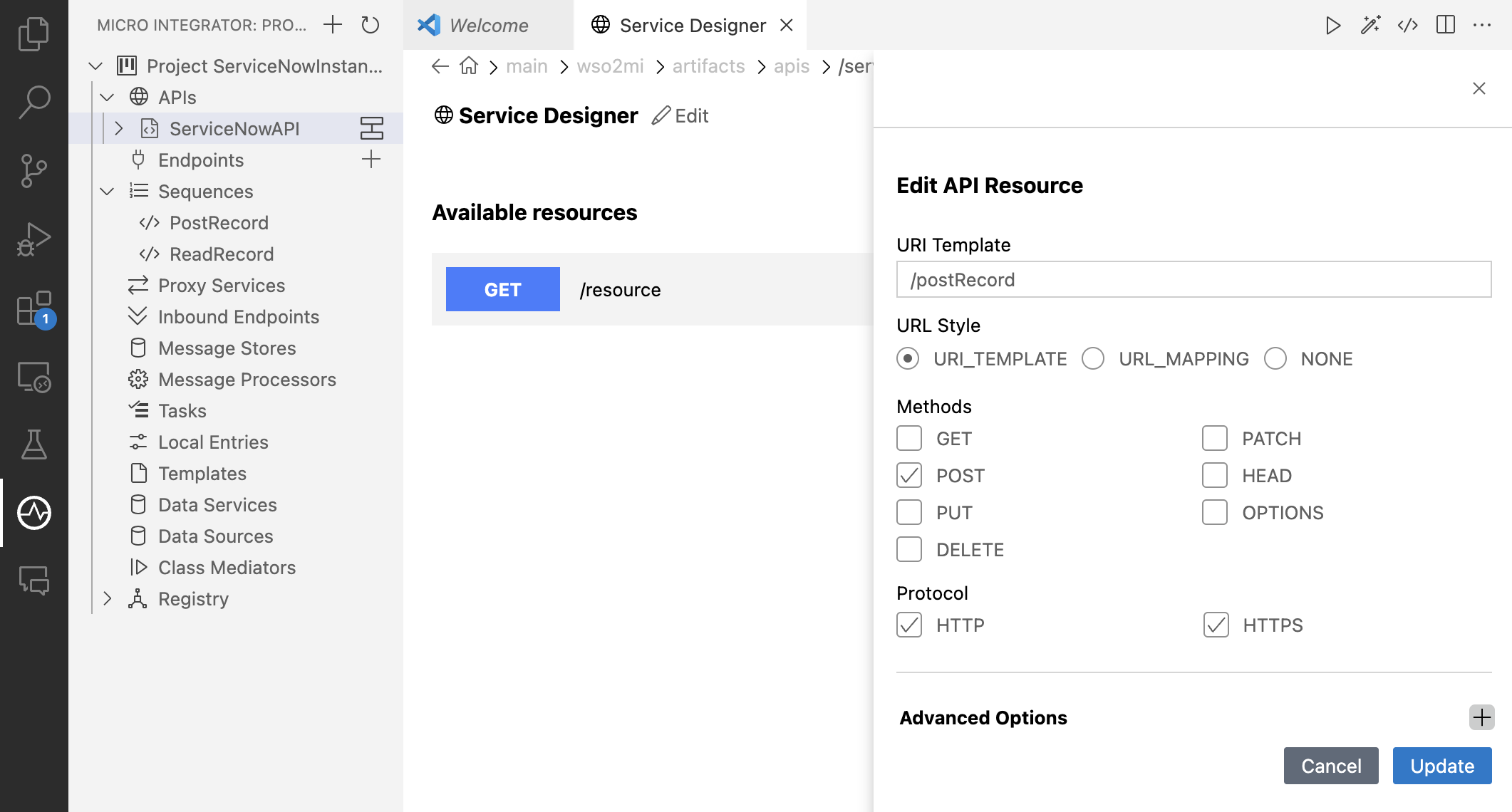
Task: Click artifacts in the breadcrumb
Action: pos(708,66)
